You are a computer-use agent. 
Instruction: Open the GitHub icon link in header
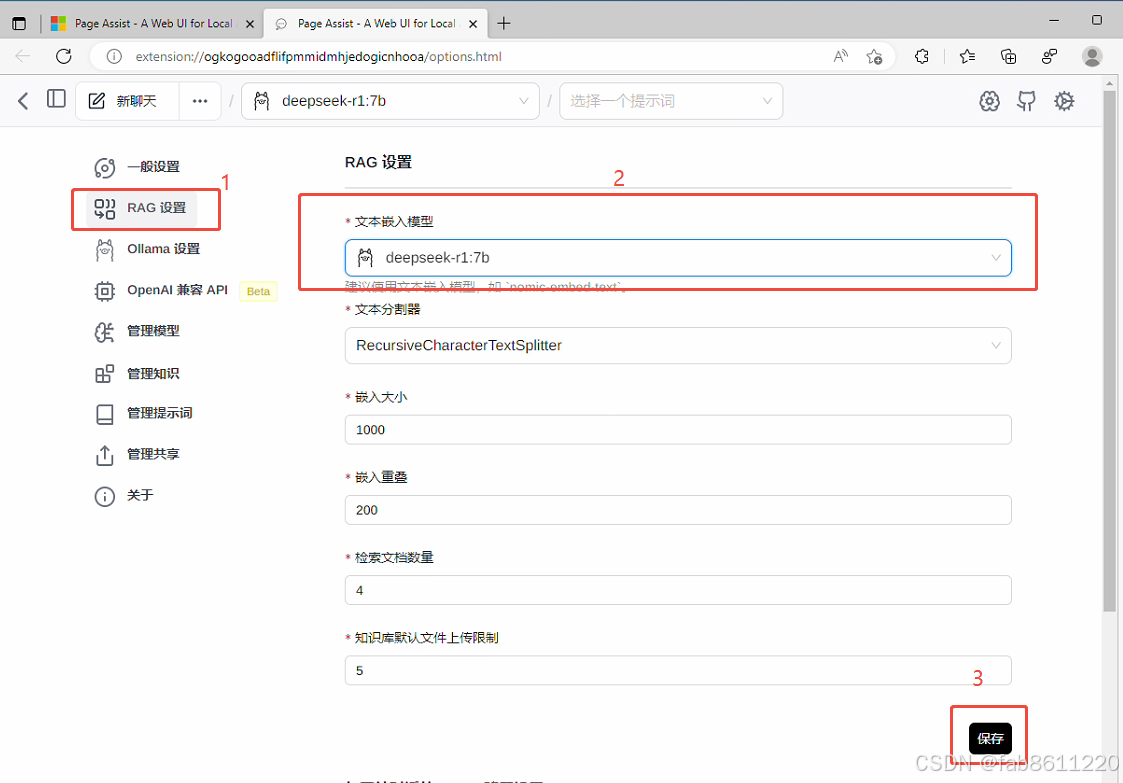pos(1026,101)
